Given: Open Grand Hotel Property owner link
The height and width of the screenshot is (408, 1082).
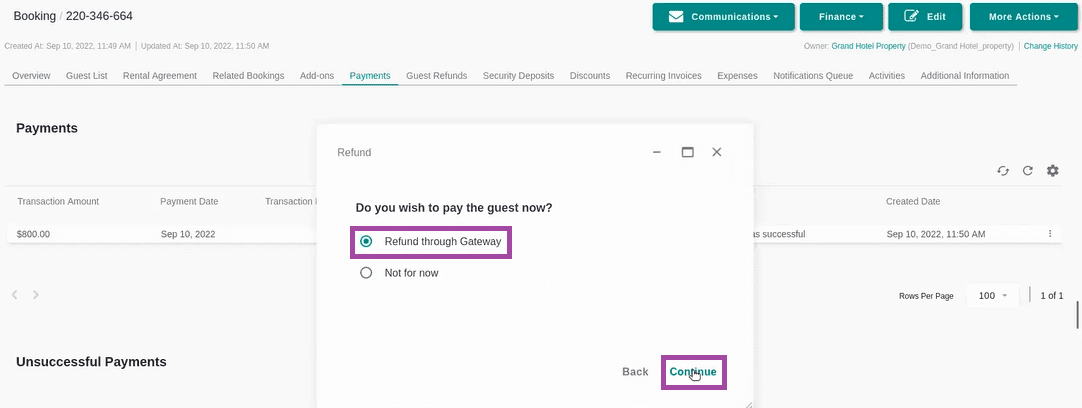Looking at the screenshot, I should (868, 46).
